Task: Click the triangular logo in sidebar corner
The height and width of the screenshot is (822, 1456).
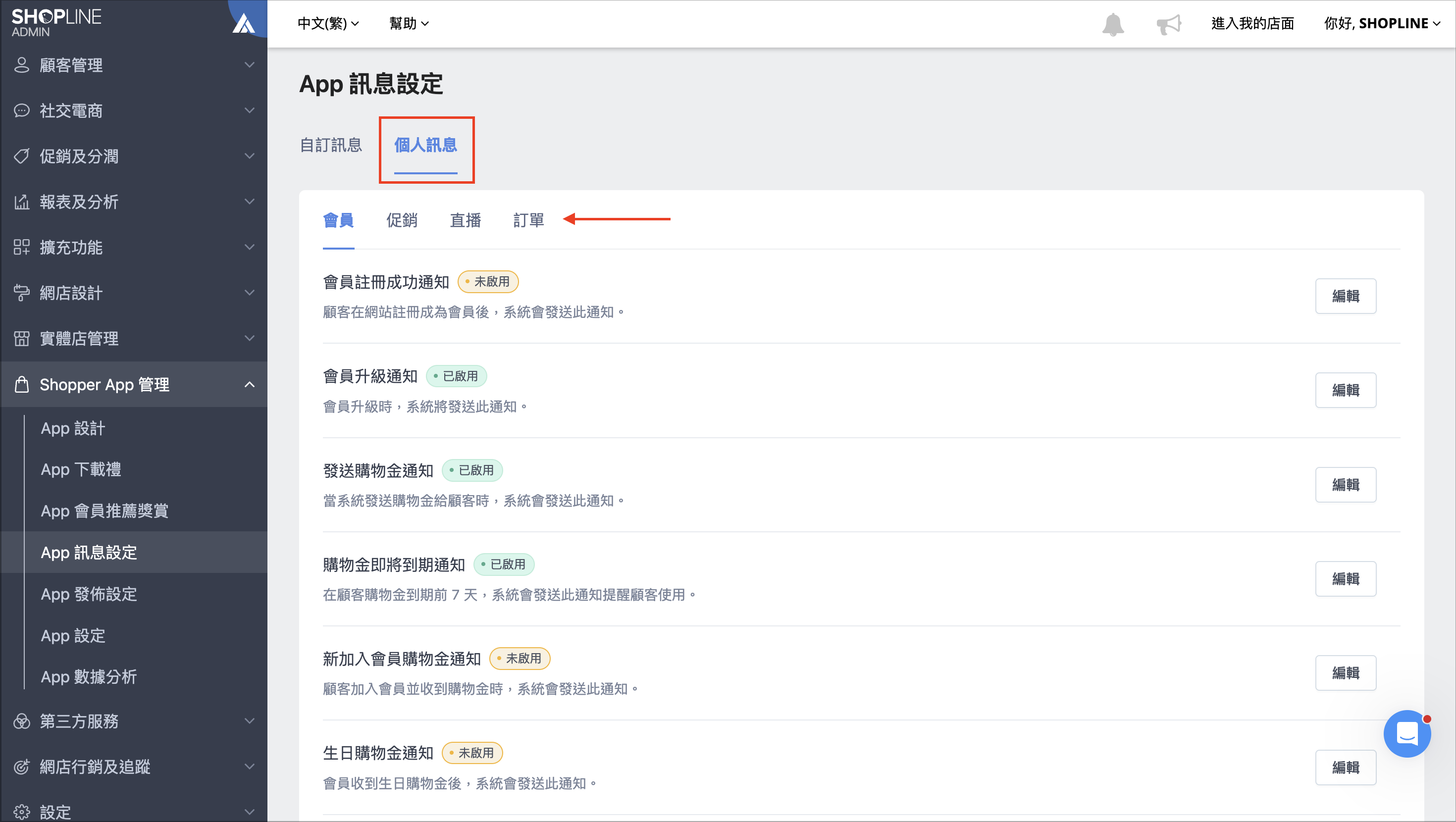Action: click(x=244, y=24)
